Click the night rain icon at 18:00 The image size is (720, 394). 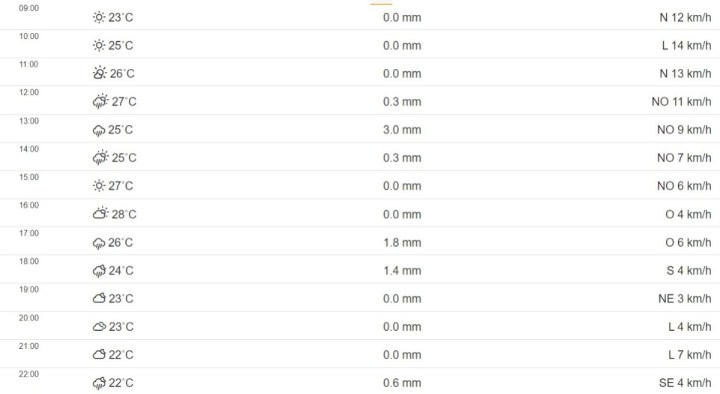pos(99,271)
